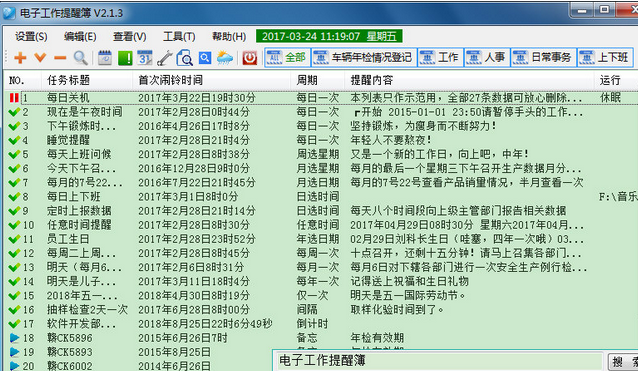Select the 任意时间提醒 task title
This screenshot has width=638, height=371.
79,225
